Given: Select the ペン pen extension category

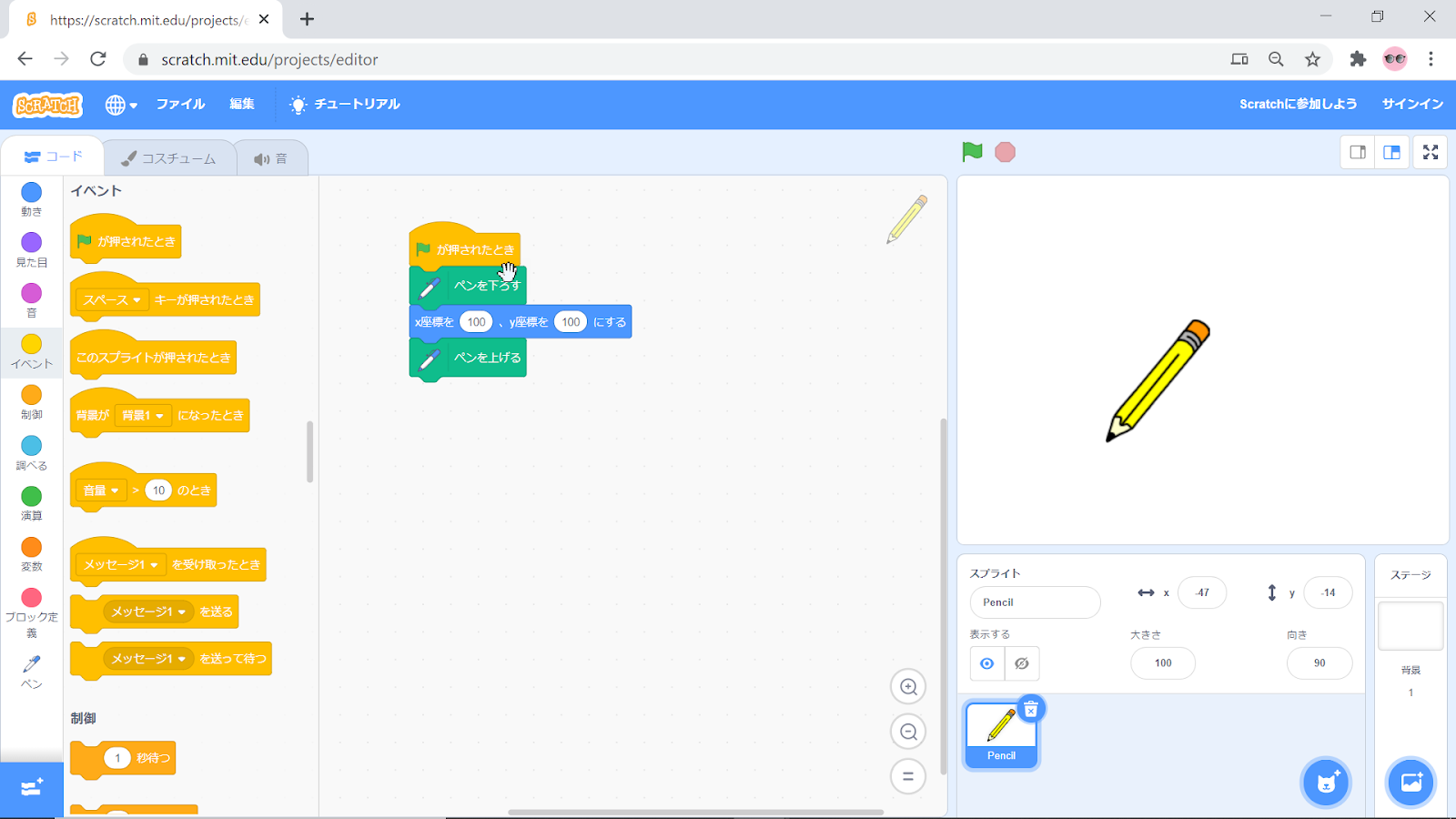Looking at the screenshot, I should 31,672.
